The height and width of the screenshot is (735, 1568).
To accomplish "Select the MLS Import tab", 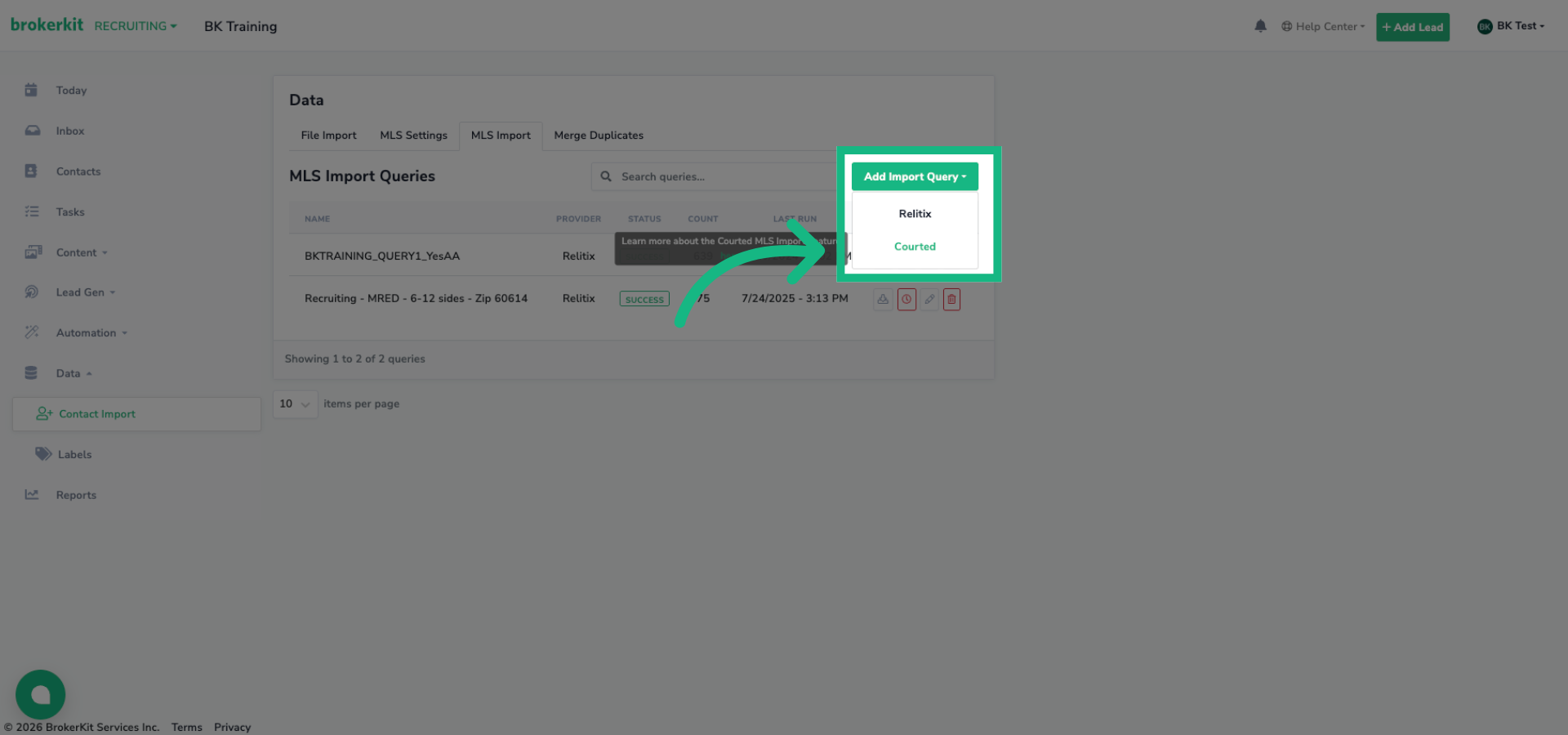I will [501, 136].
